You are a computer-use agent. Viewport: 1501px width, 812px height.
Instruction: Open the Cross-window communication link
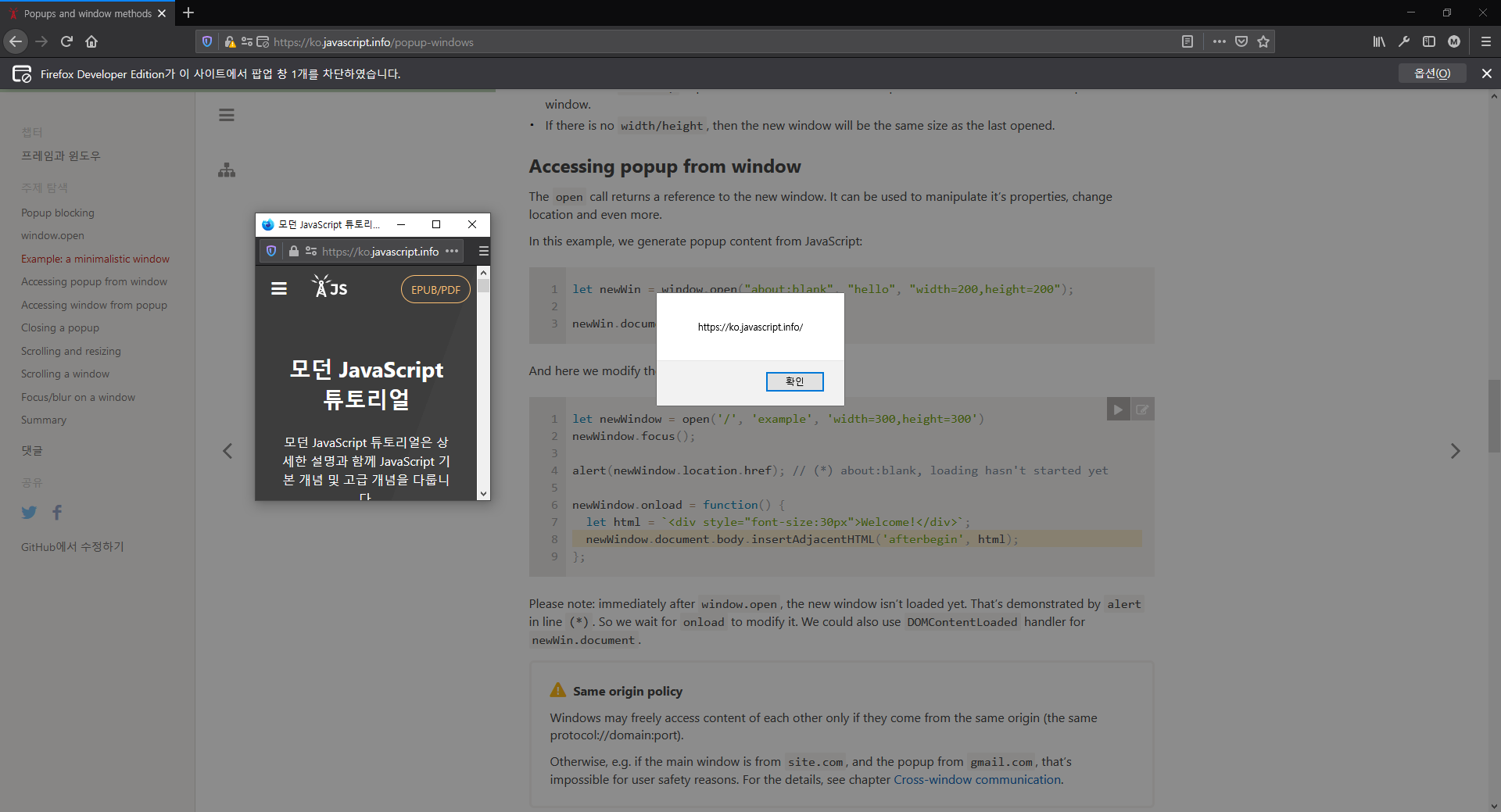coord(977,779)
